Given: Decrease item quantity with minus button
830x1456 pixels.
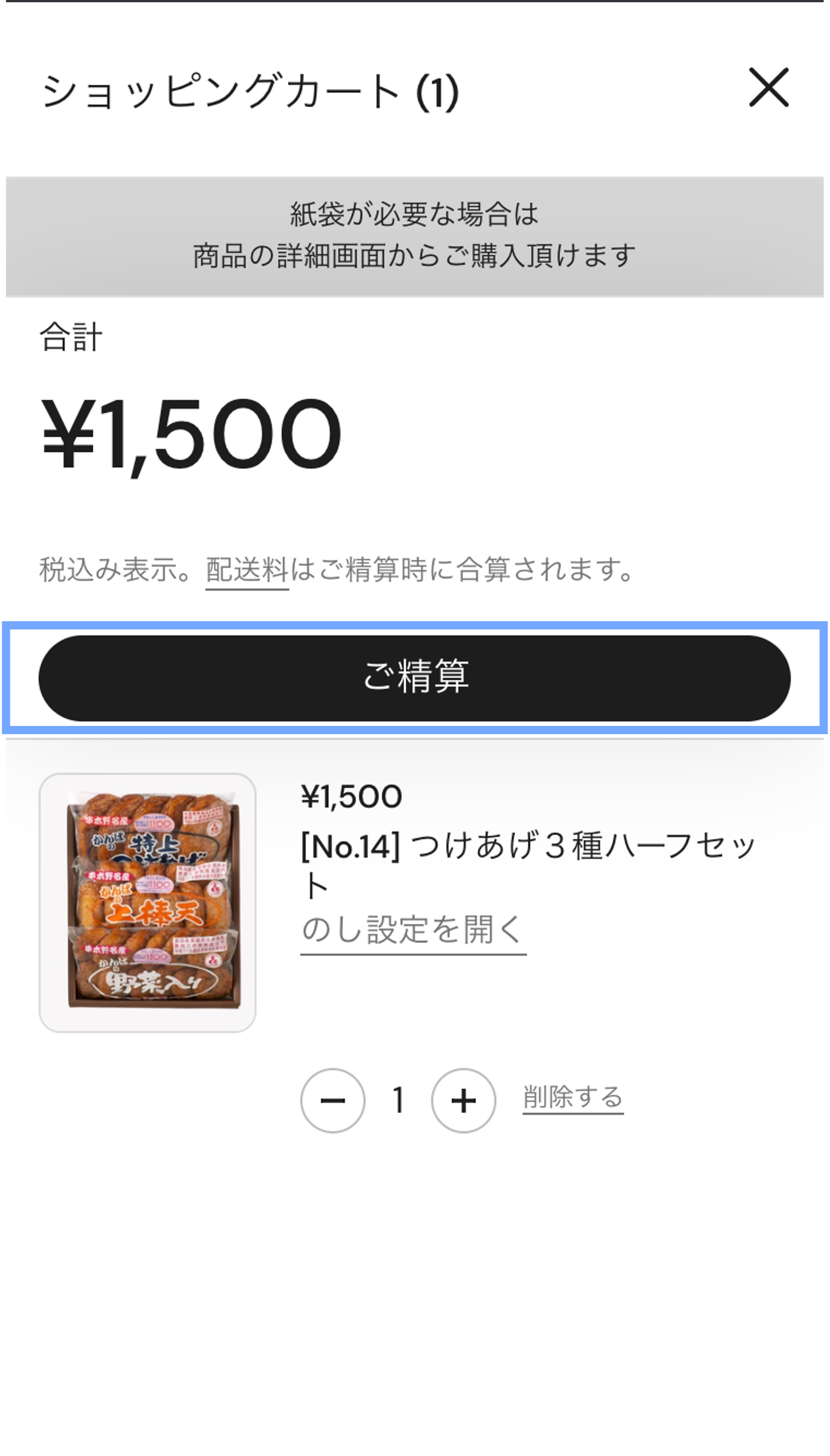Looking at the screenshot, I should click(x=332, y=1100).
